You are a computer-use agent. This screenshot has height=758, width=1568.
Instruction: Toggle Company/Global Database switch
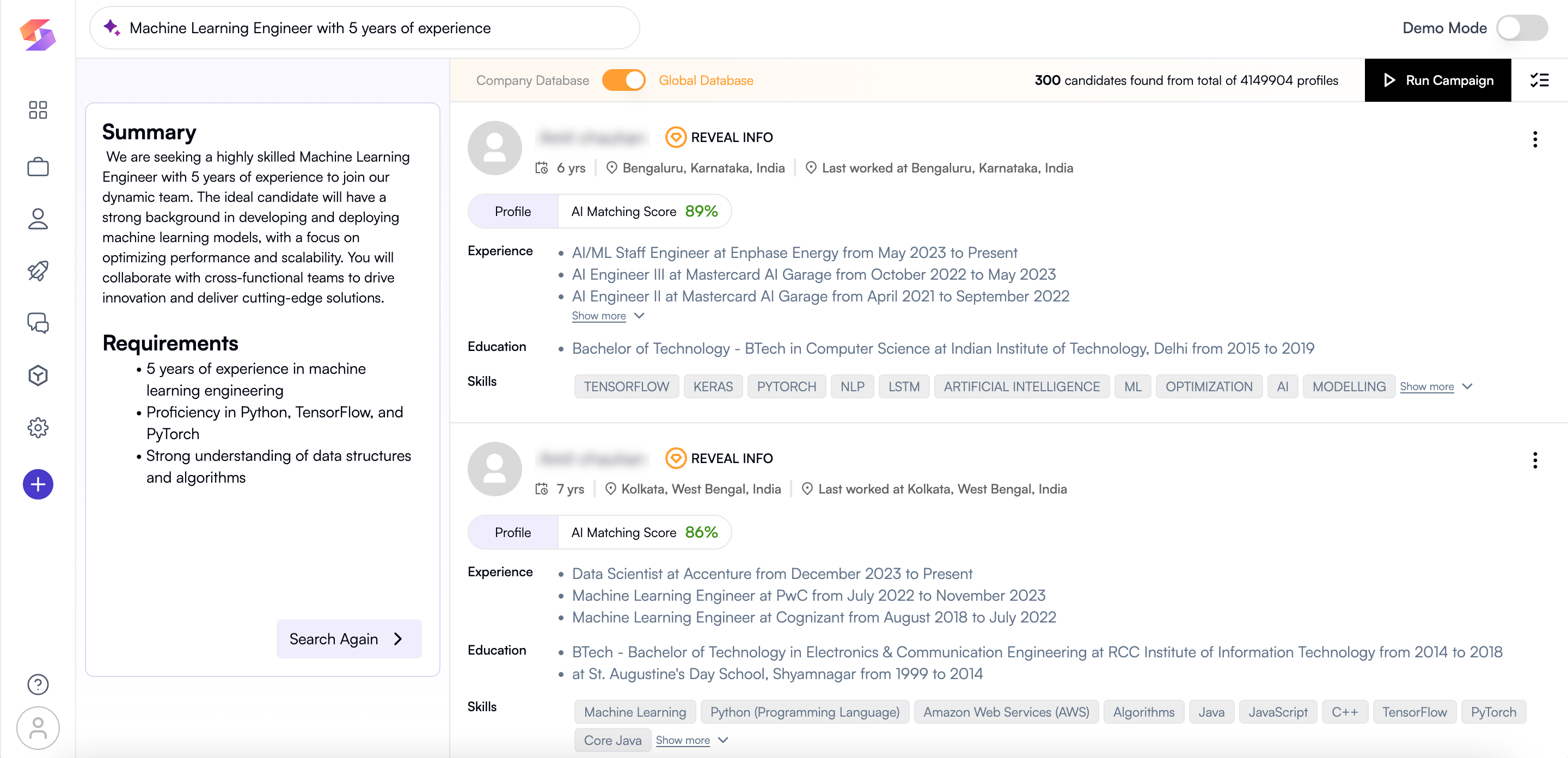pyautogui.click(x=623, y=81)
